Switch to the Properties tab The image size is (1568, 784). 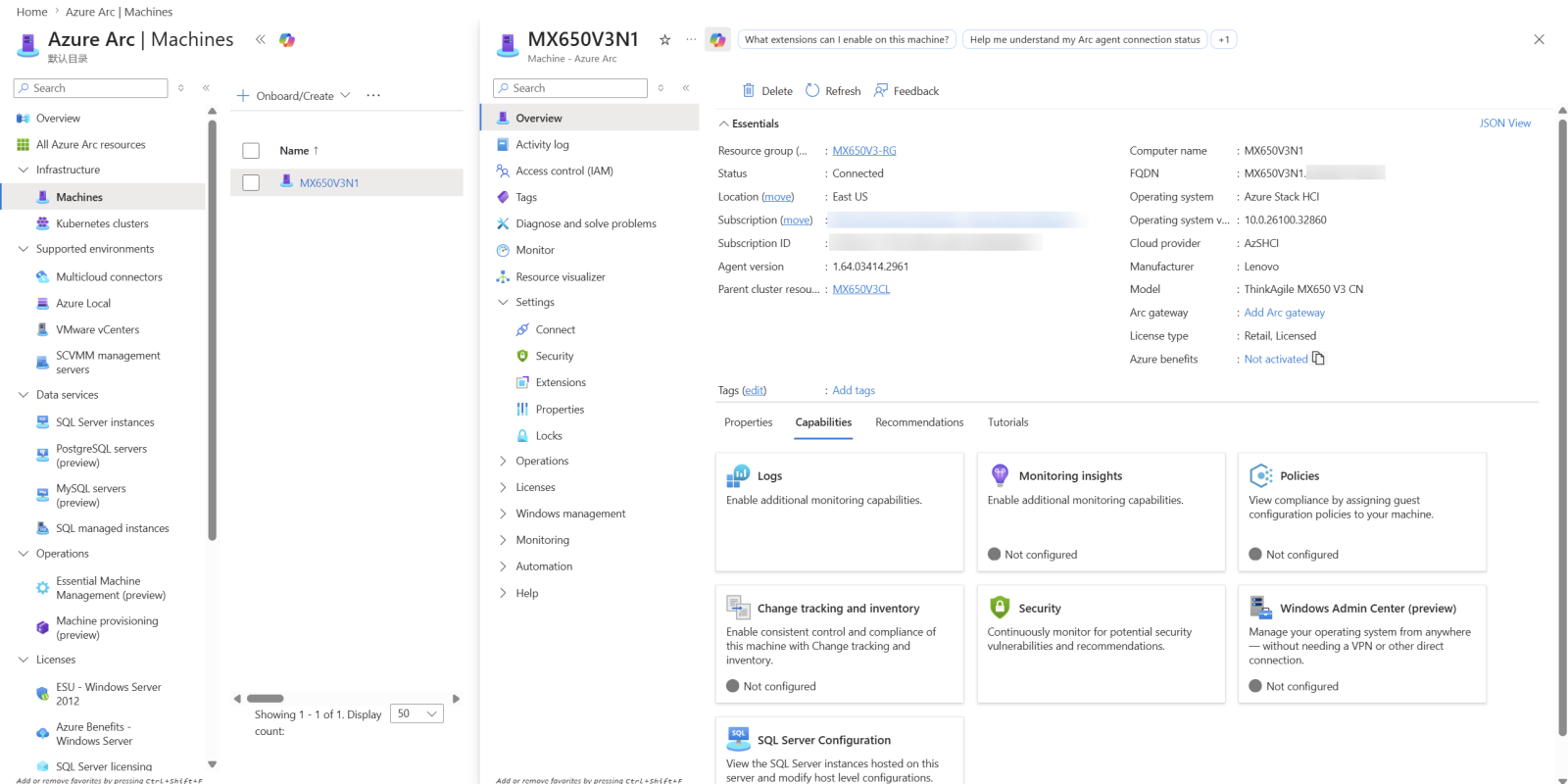click(x=748, y=422)
